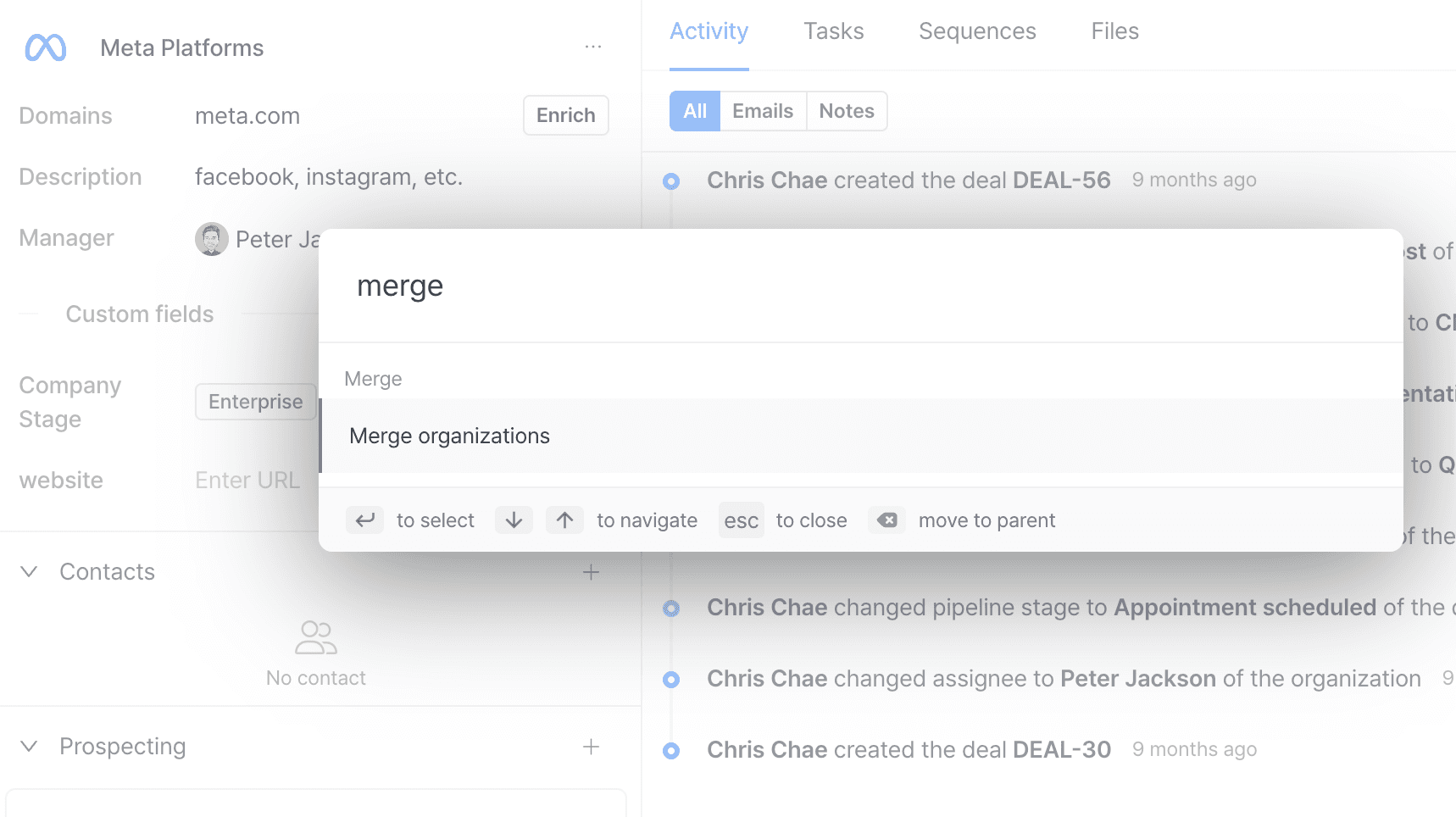The height and width of the screenshot is (817, 1456).
Task: Filter activity by Notes
Action: tap(847, 111)
